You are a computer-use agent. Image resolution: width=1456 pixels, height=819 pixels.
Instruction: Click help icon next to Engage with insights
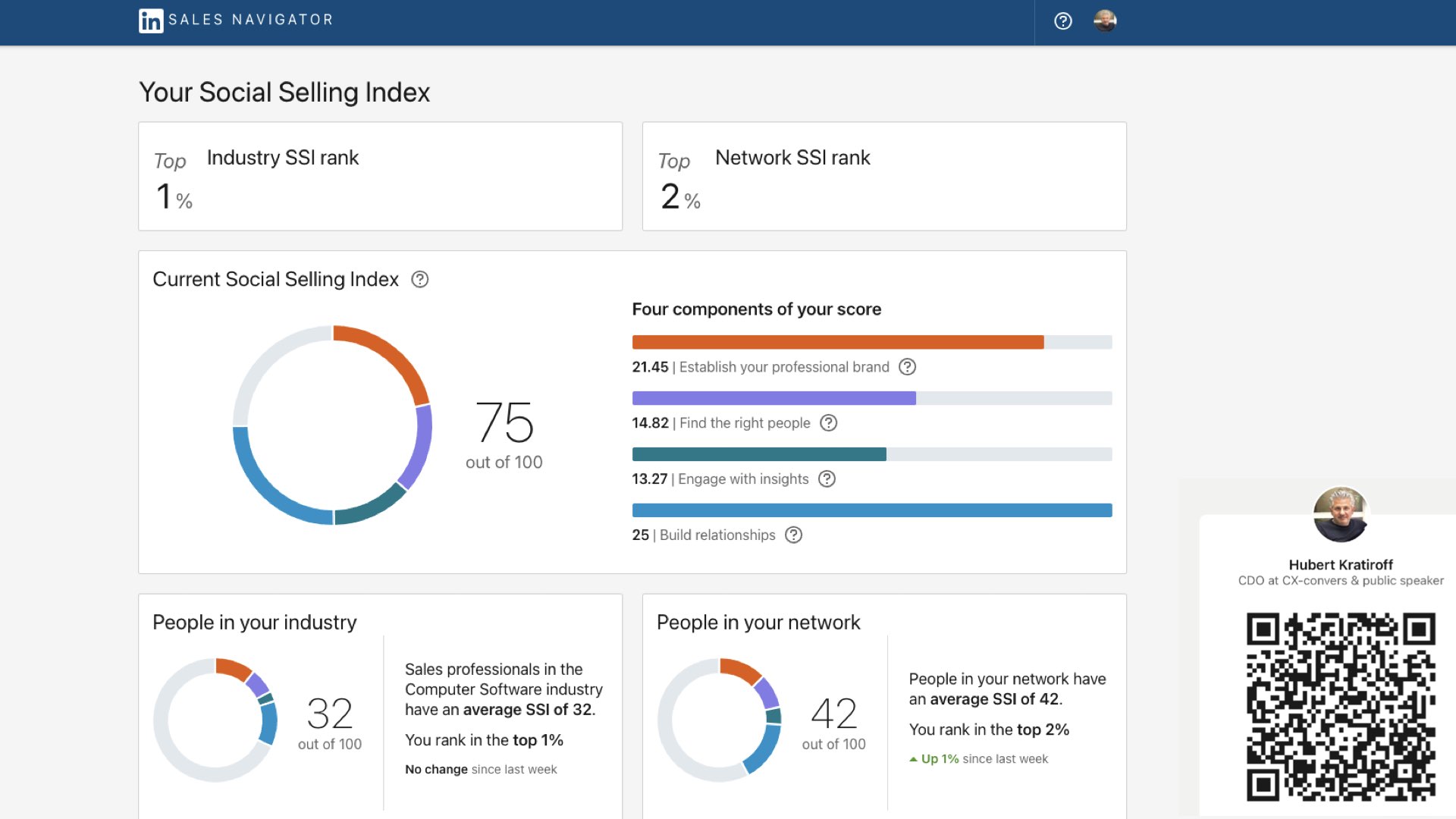[827, 479]
